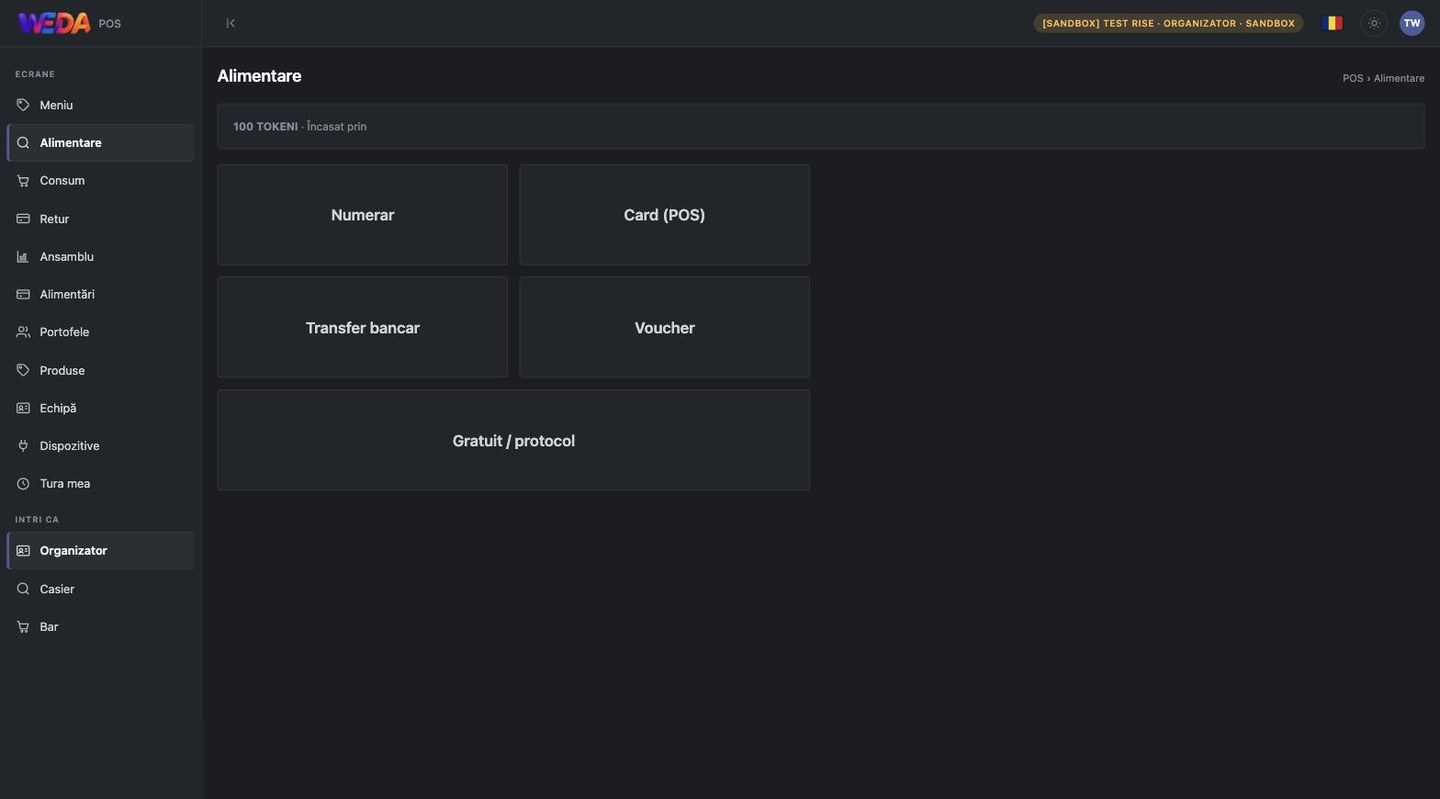Viewport: 1440px width, 799px height.
Task: Click the 100 TOKENI summary bar
Action: pos(821,127)
